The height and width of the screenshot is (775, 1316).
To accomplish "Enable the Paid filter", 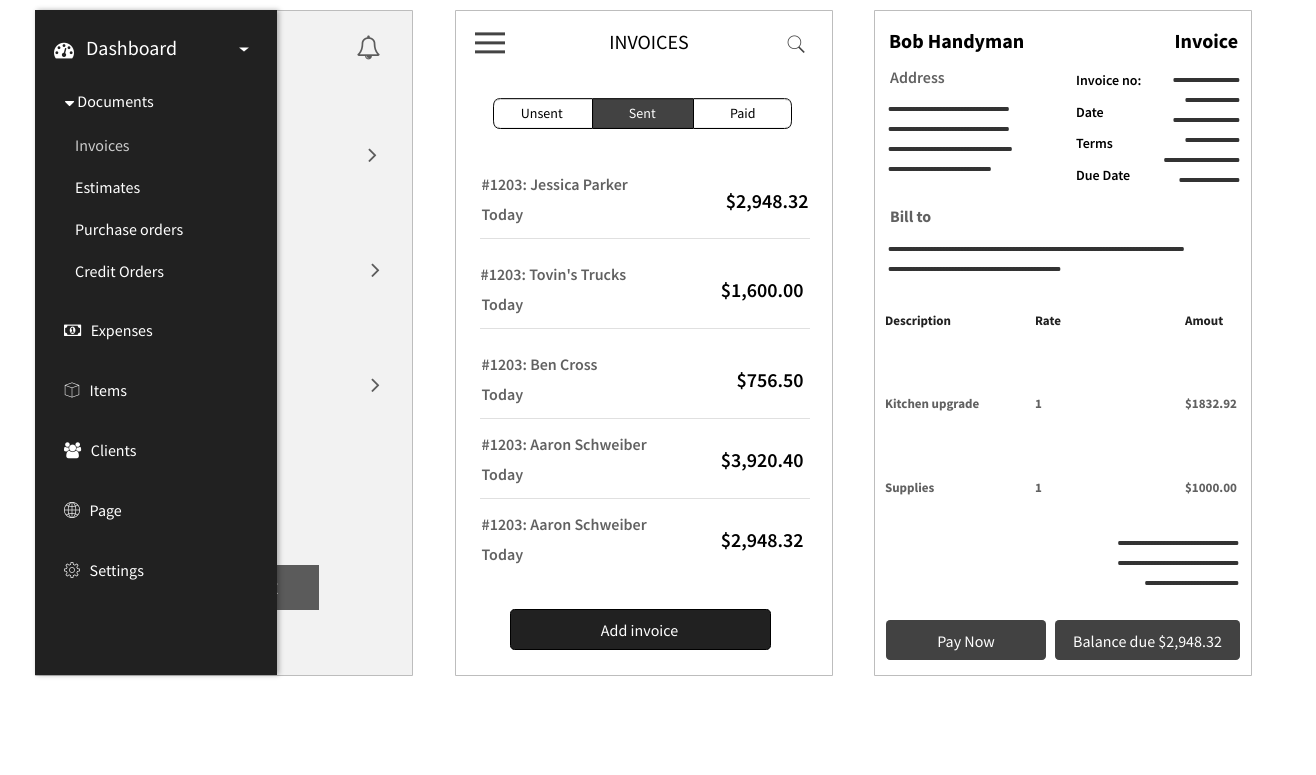I will (742, 113).
